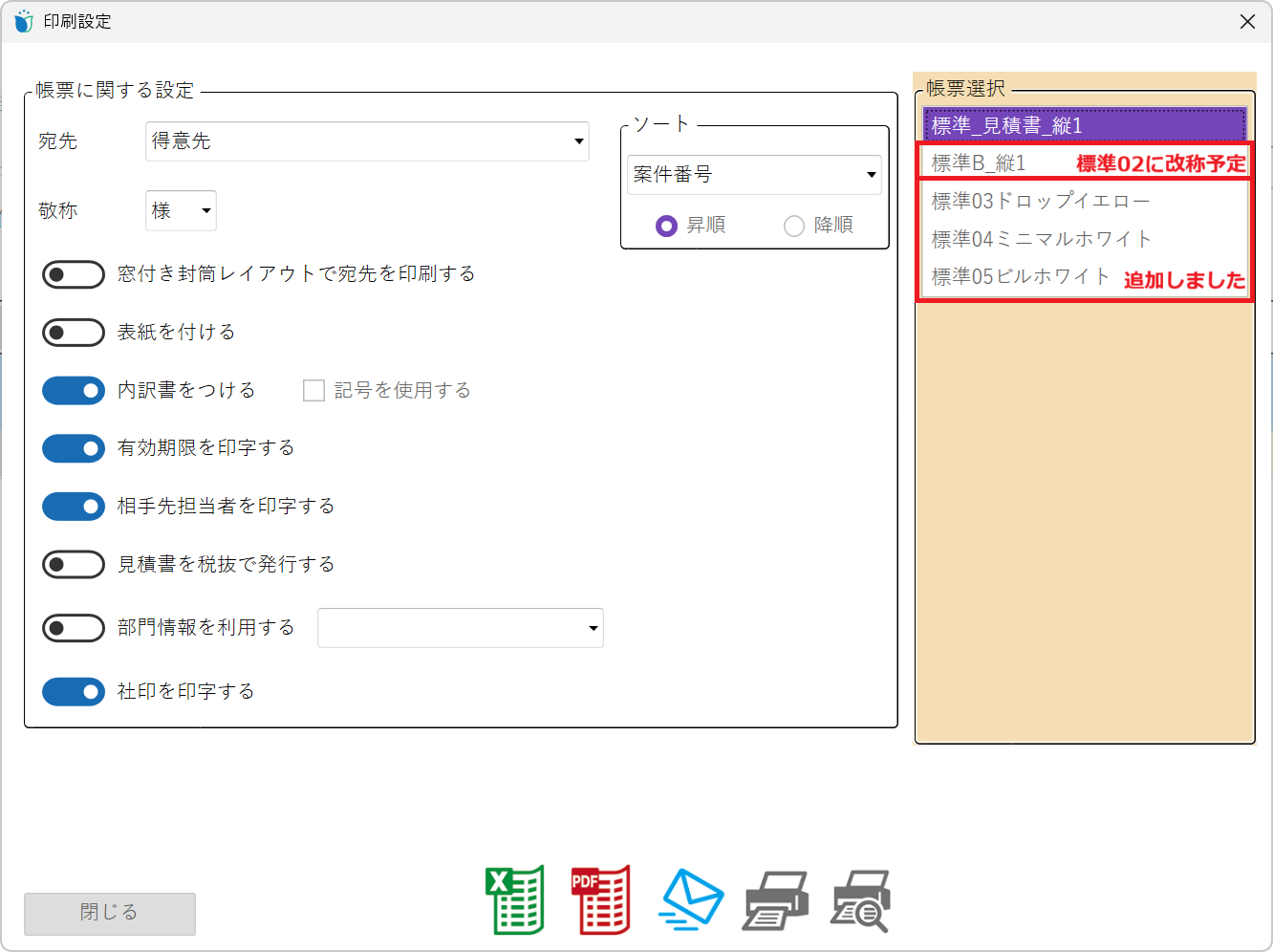Click the printer icon to print
Image resolution: width=1273 pixels, height=952 pixels.
(x=775, y=900)
